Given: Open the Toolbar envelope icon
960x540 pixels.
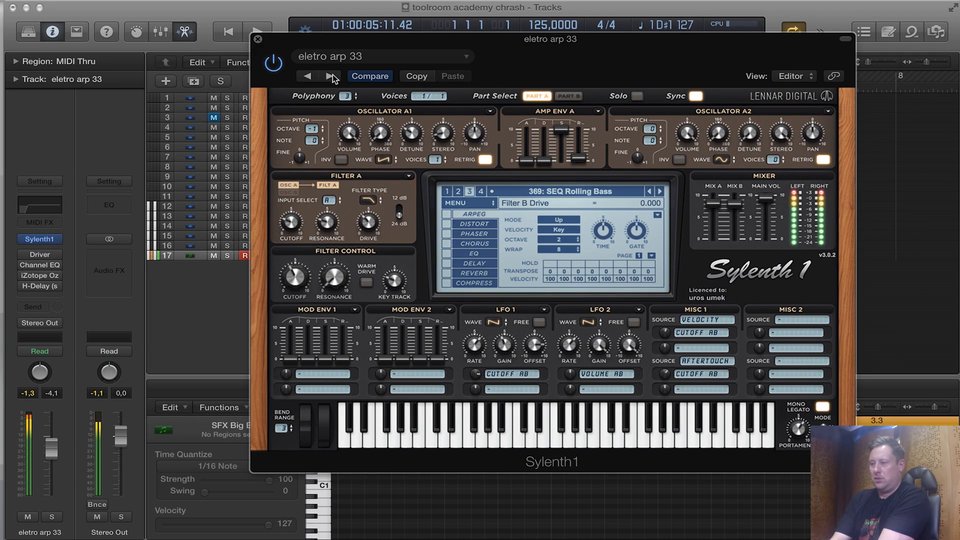Looking at the screenshot, I should pyautogui.click(x=76, y=32).
